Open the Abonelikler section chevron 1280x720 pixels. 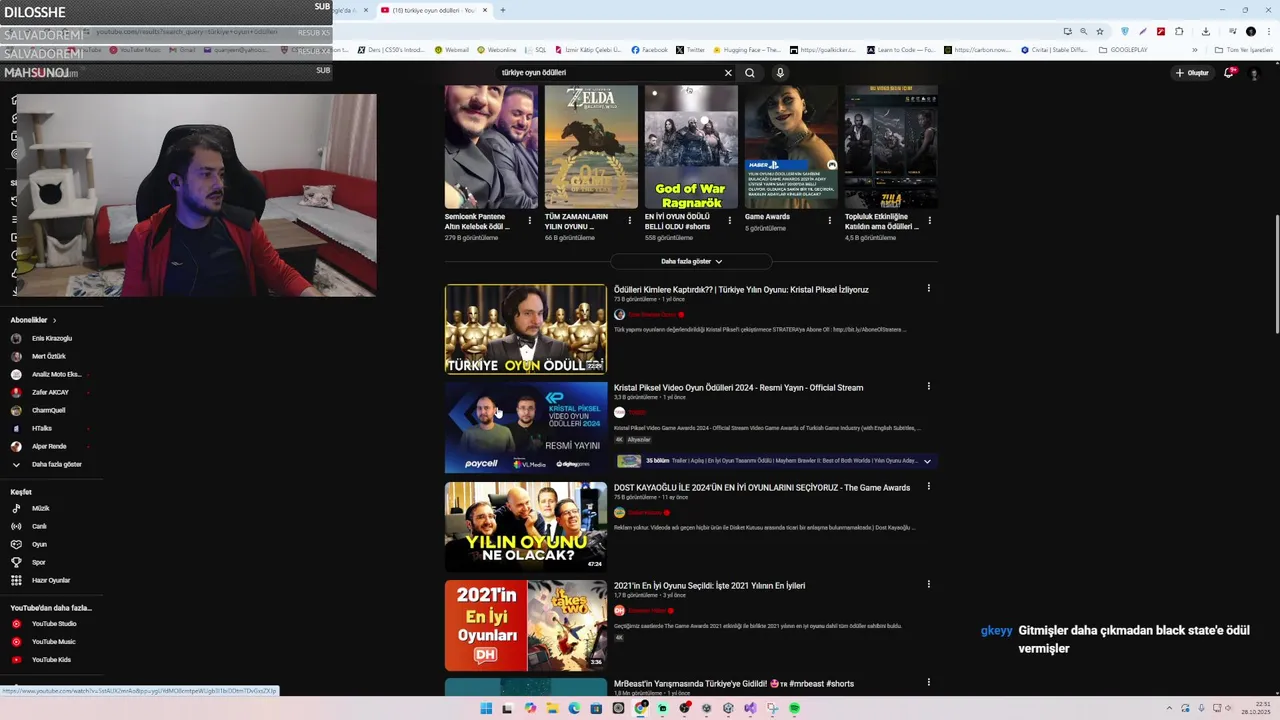(54, 320)
